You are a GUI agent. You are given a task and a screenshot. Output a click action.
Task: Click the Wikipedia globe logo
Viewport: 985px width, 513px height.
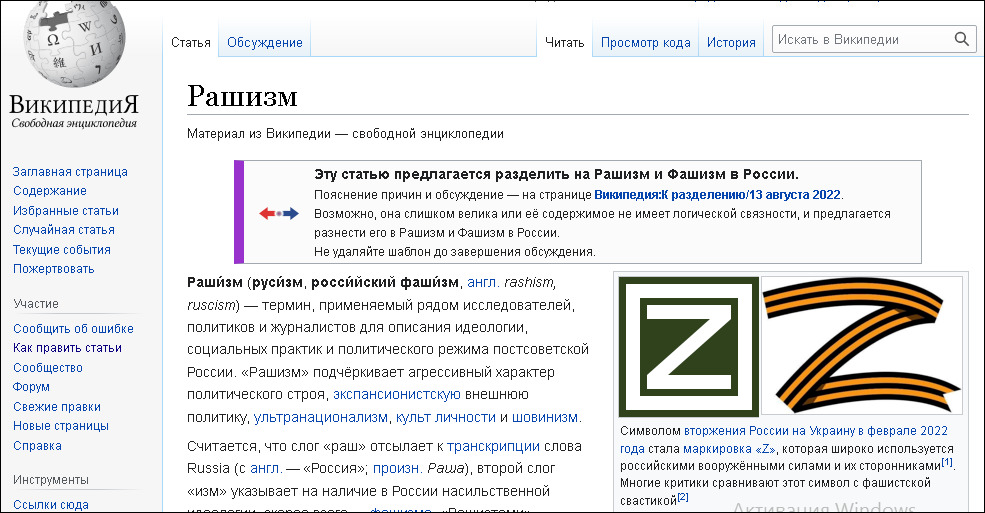tap(74, 44)
